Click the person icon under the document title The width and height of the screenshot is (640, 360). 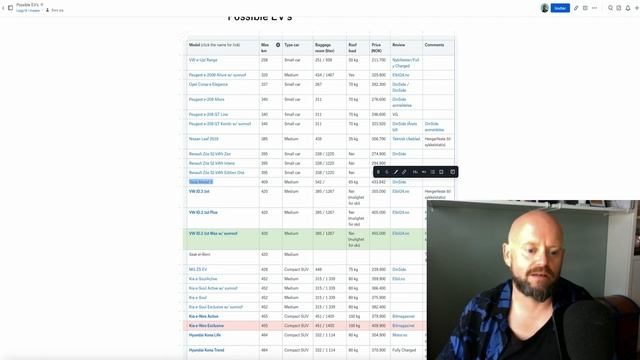click(47, 10)
